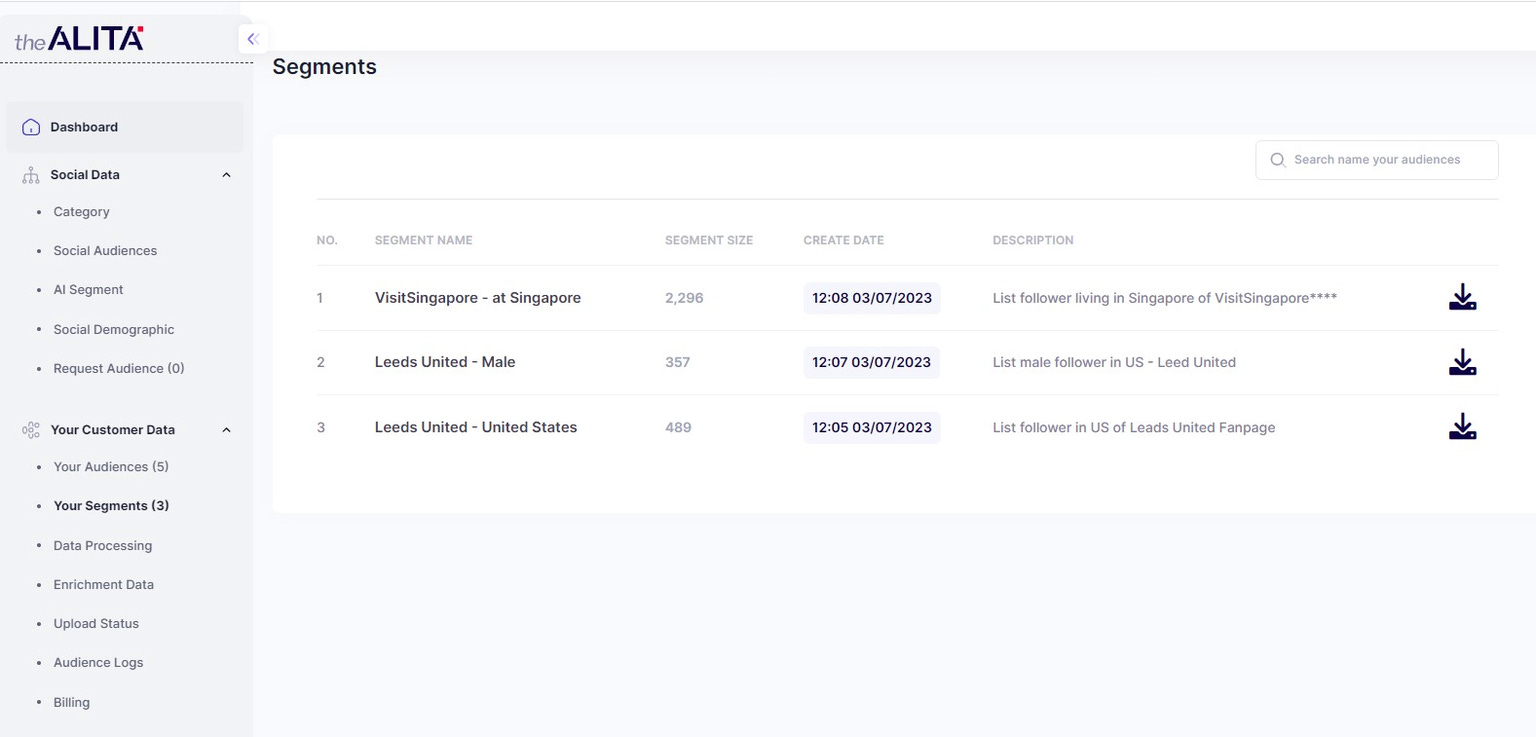The image size is (1536, 737).
Task: Click the date 12:05 03/07/2023
Action: coord(872,427)
